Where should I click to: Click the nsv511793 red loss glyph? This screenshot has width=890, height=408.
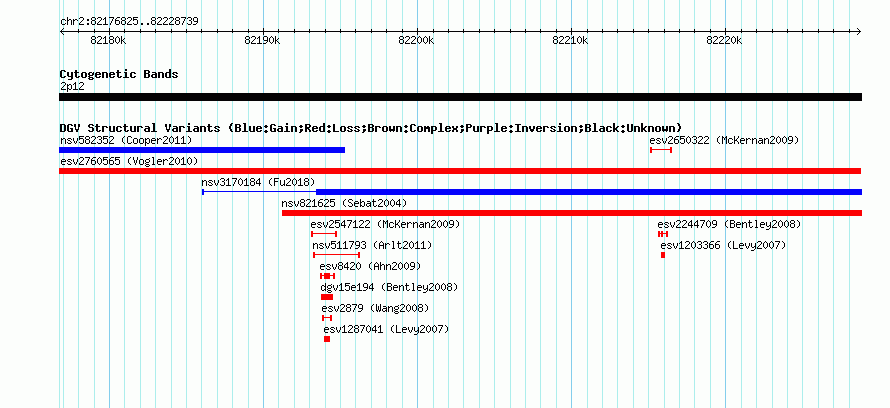pyautogui.click(x=336, y=255)
